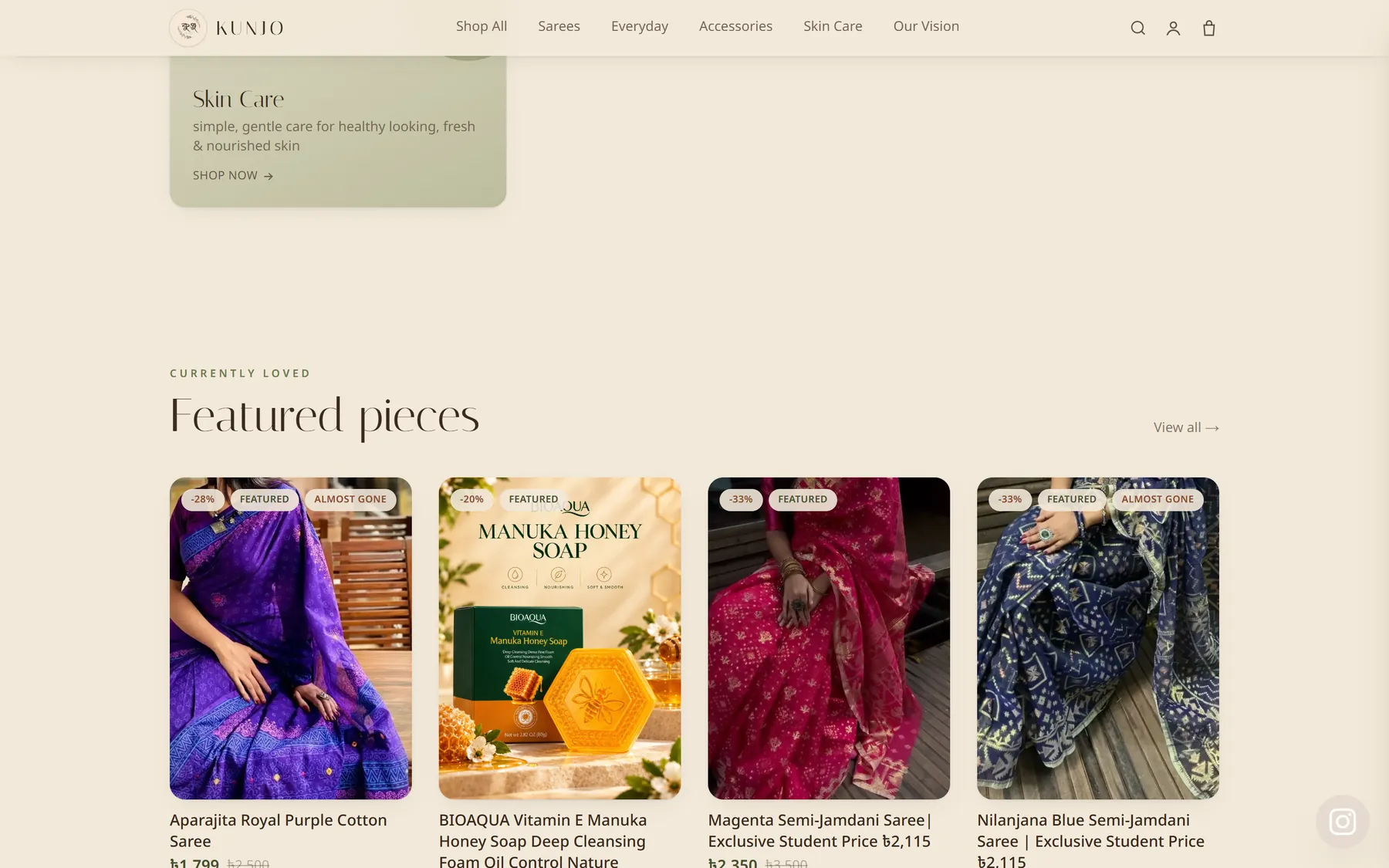
Task: Select Accessories in the navigation
Action: [x=735, y=26]
